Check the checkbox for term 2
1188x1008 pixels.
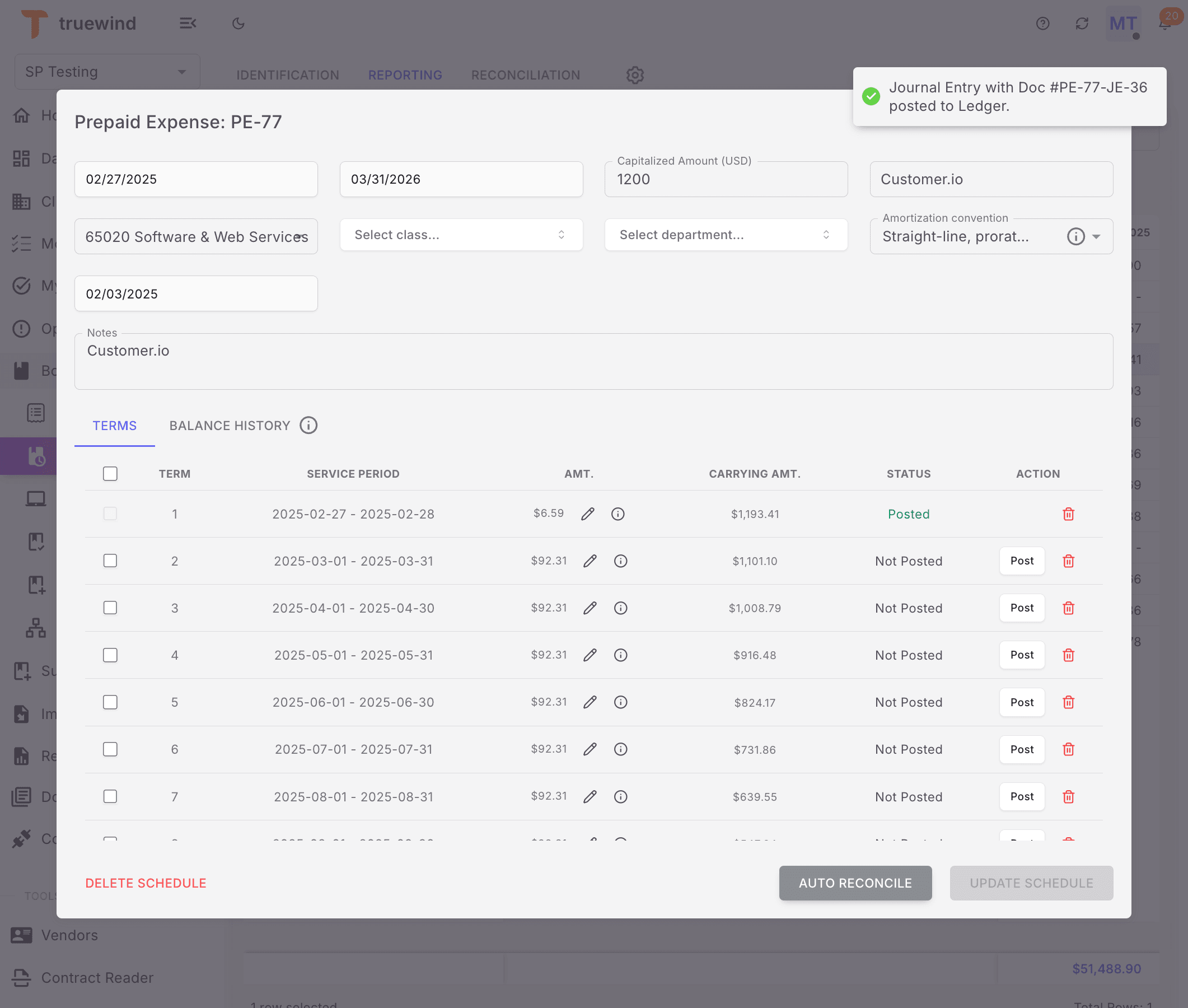pos(110,561)
